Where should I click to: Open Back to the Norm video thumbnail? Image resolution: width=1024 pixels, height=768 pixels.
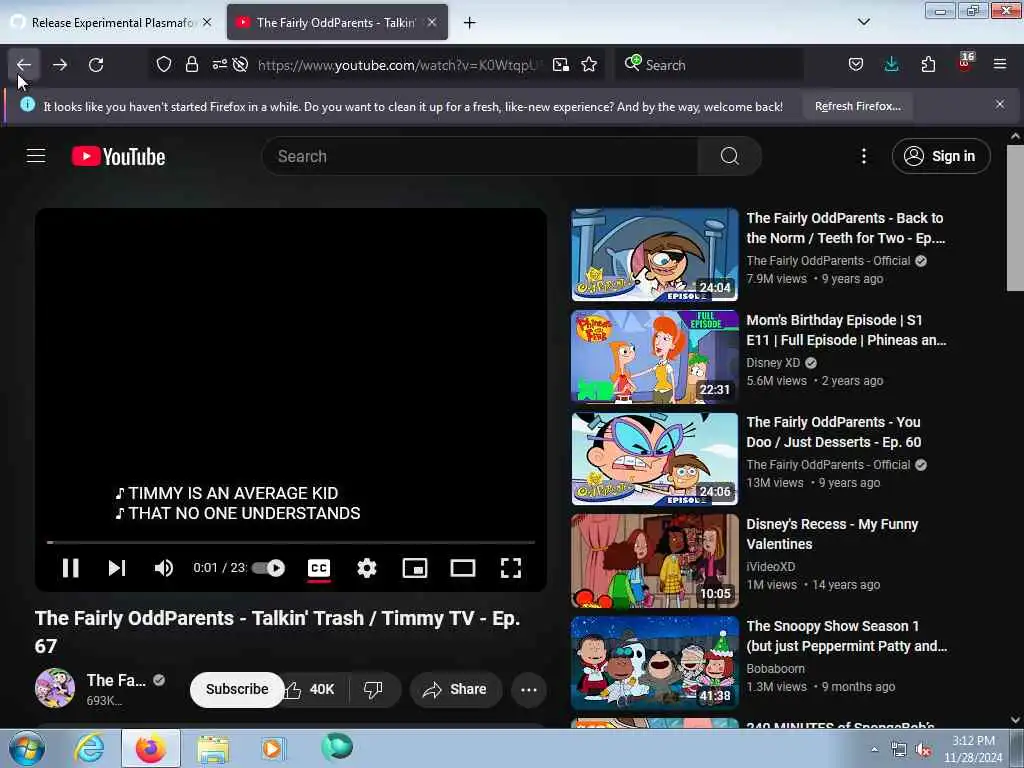click(654, 255)
